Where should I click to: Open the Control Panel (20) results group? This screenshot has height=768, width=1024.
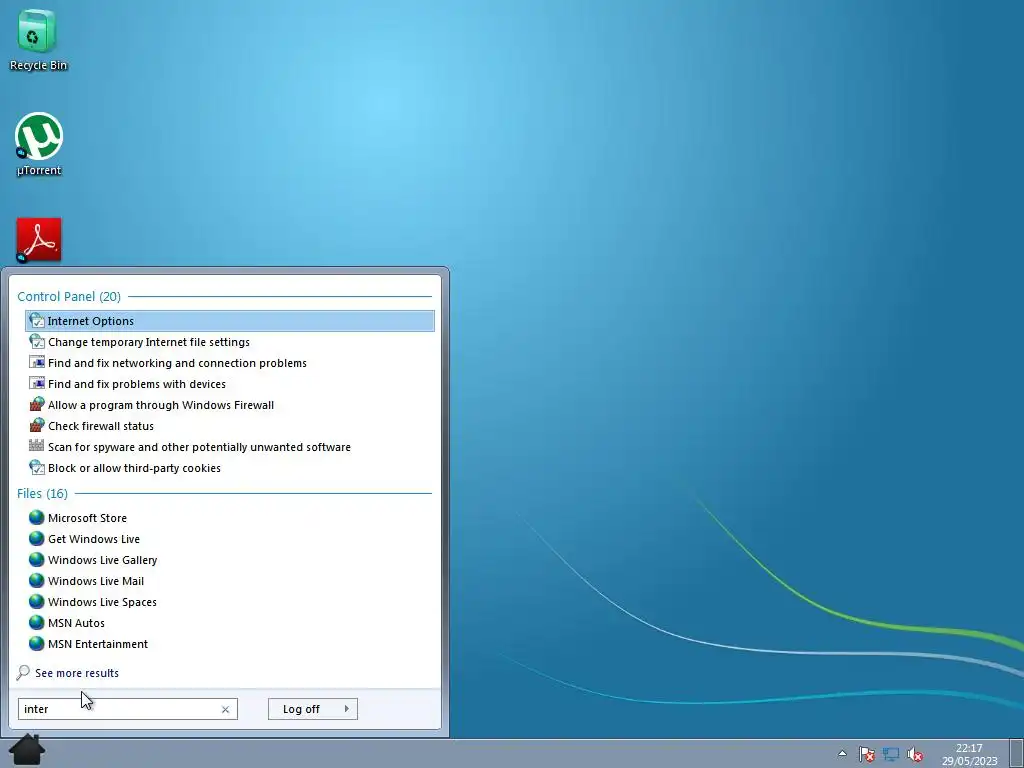(69, 296)
